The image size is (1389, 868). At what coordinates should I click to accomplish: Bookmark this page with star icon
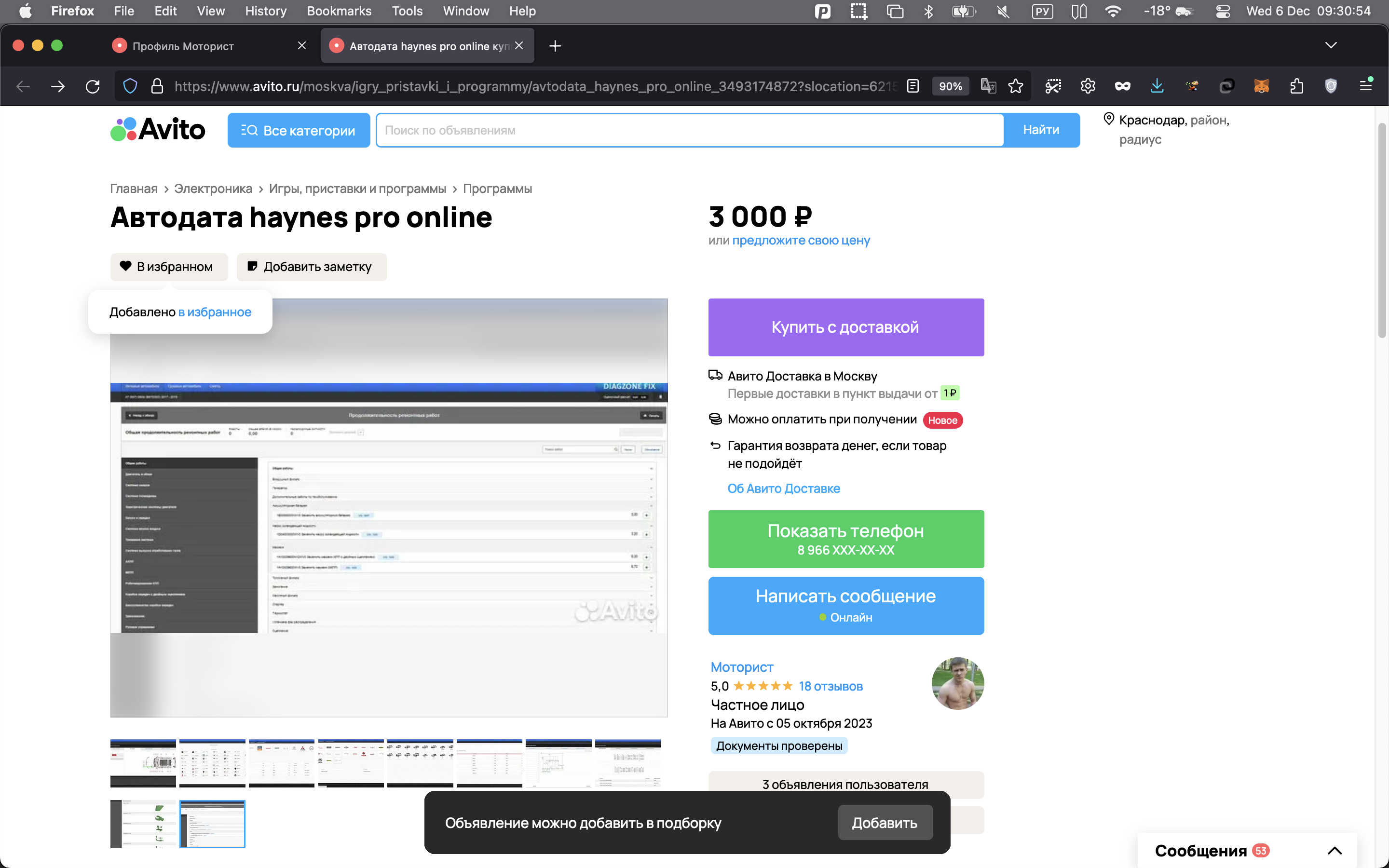coord(1015,86)
